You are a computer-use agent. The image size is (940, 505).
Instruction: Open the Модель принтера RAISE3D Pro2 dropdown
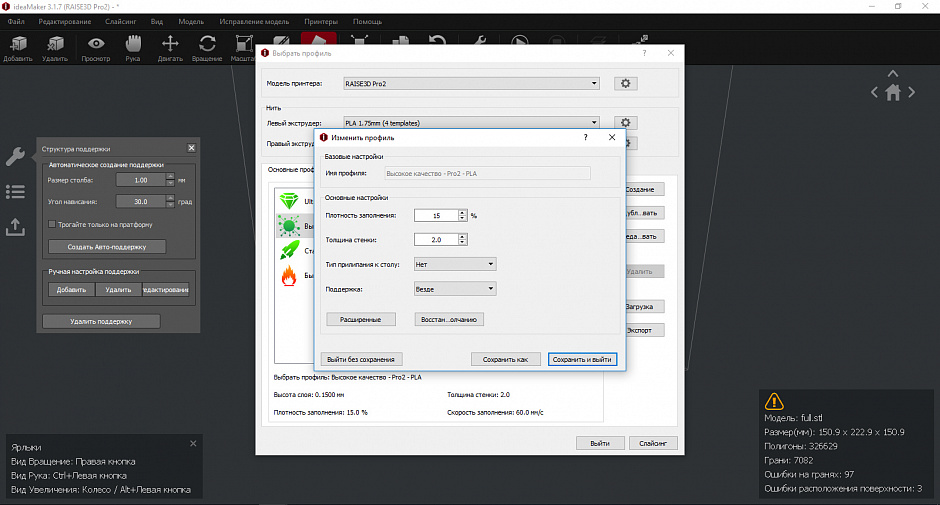click(471, 83)
